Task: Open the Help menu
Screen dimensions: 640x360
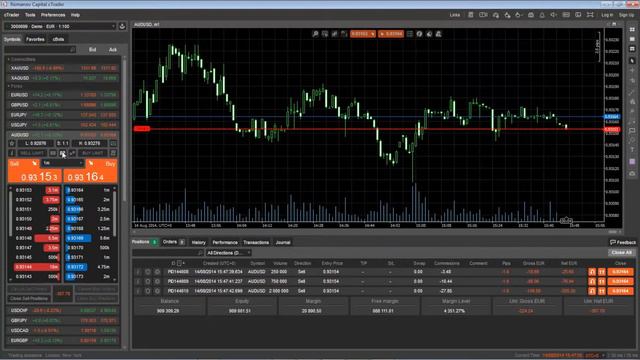Action: [x=76, y=15]
